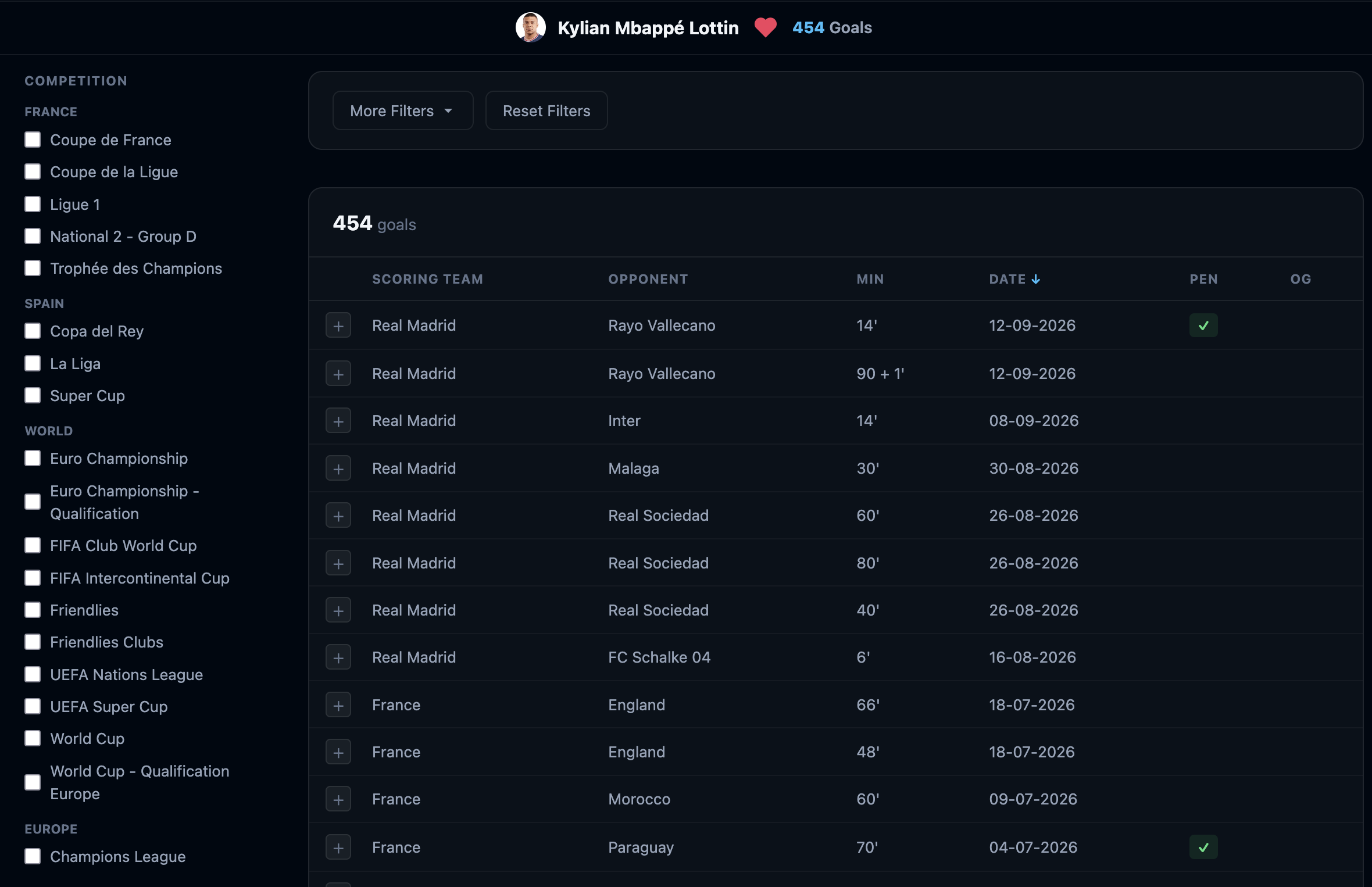The width and height of the screenshot is (1372, 887).
Task: Expand the Real Sociedad 80' goal row
Action: 338,563
